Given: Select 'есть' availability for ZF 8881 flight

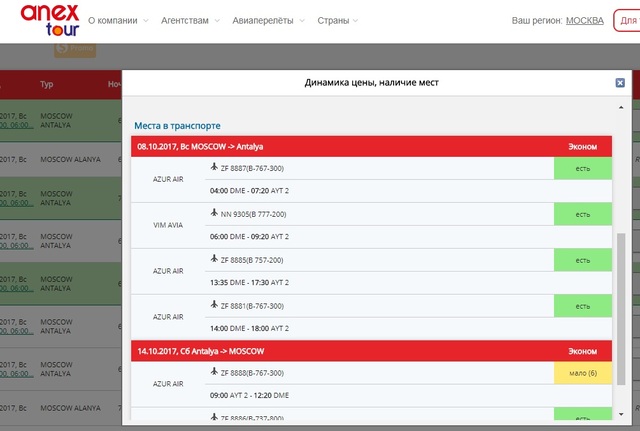Looking at the screenshot, I should point(582,306).
